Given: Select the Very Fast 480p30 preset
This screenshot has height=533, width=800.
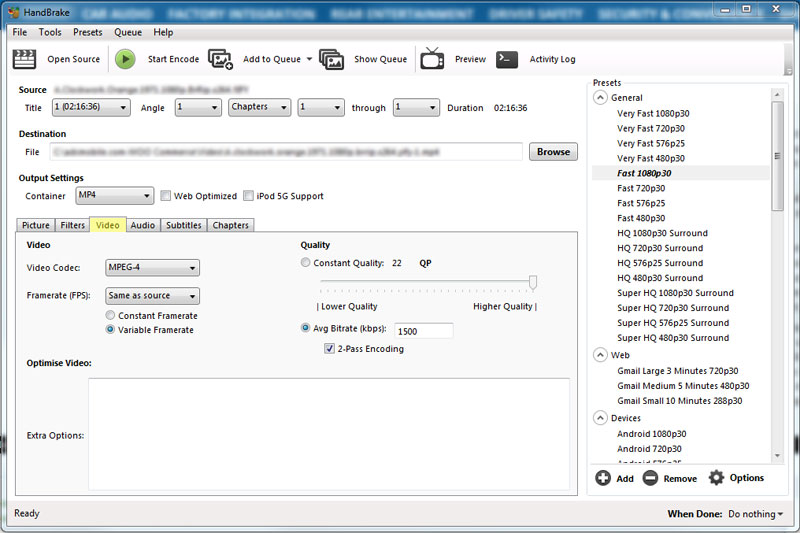Looking at the screenshot, I should click(651, 158).
